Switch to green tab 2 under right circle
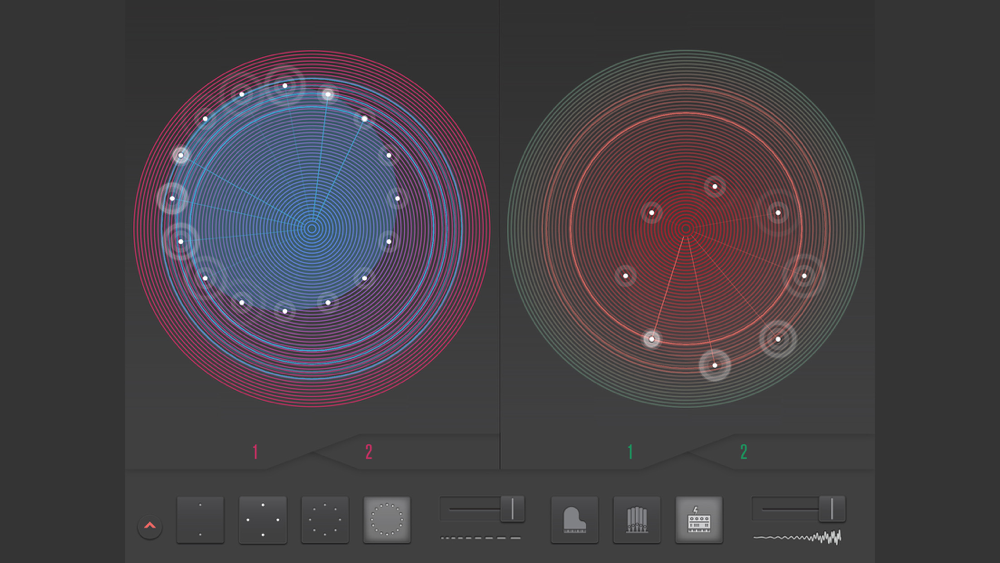The image size is (1000, 563). coord(744,452)
